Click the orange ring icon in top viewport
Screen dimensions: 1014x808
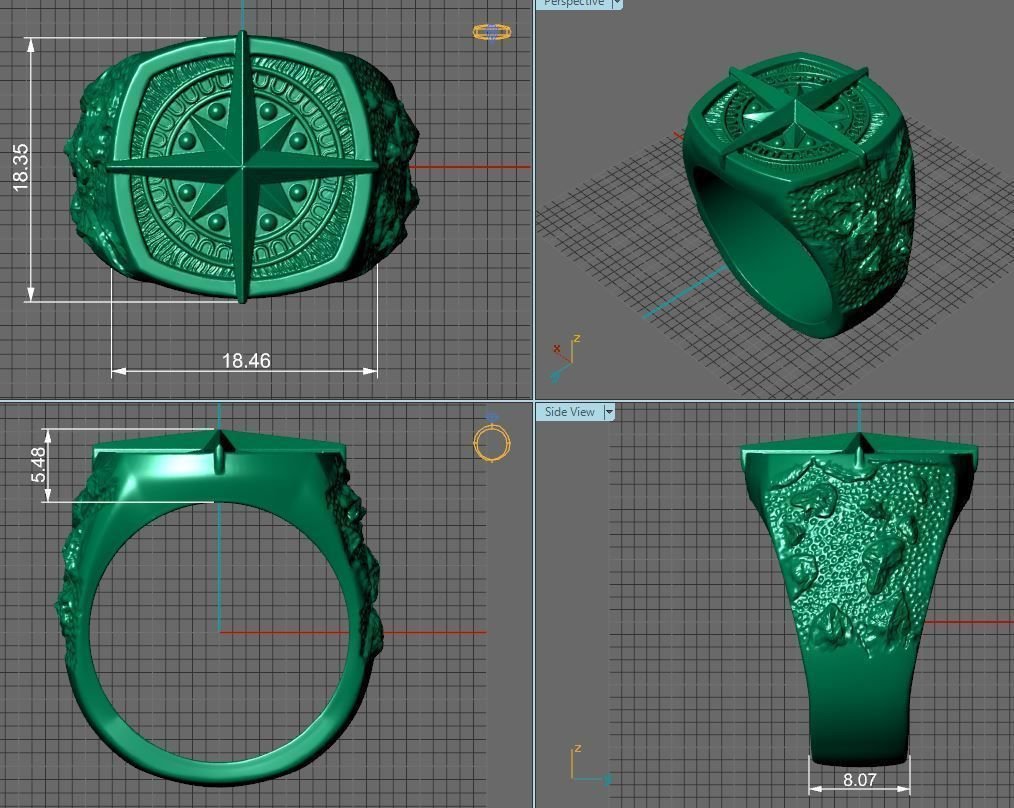[x=492, y=32]
